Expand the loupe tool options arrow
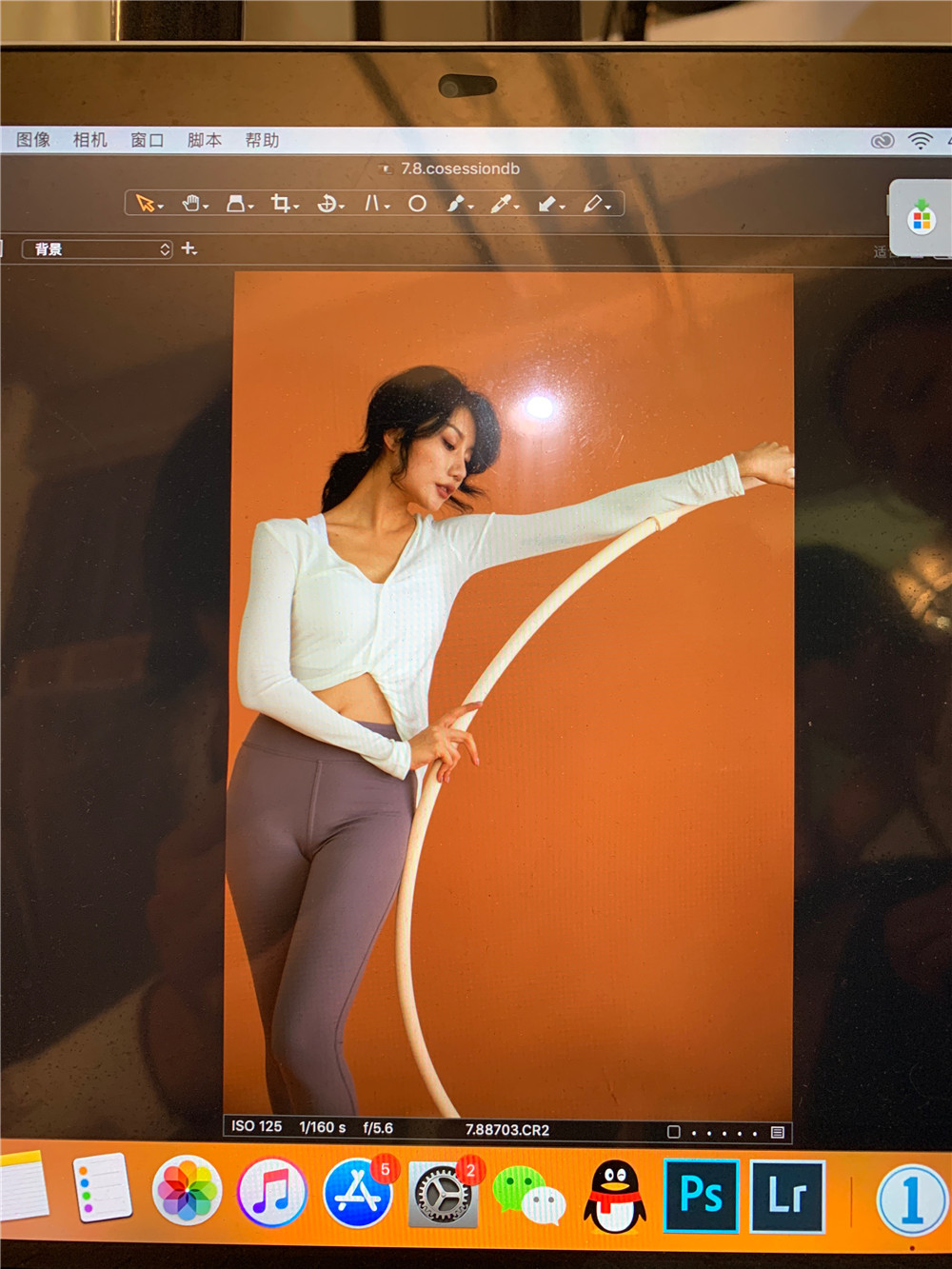952x1269 pixels. point(251,207)
